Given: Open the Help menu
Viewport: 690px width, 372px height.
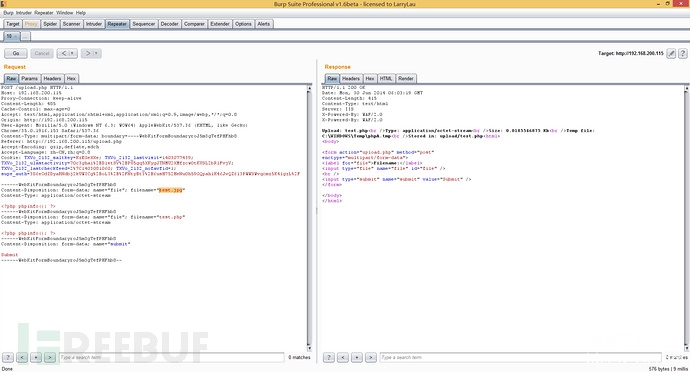Looking at the screenshot, I should click(x=81, y=13).
